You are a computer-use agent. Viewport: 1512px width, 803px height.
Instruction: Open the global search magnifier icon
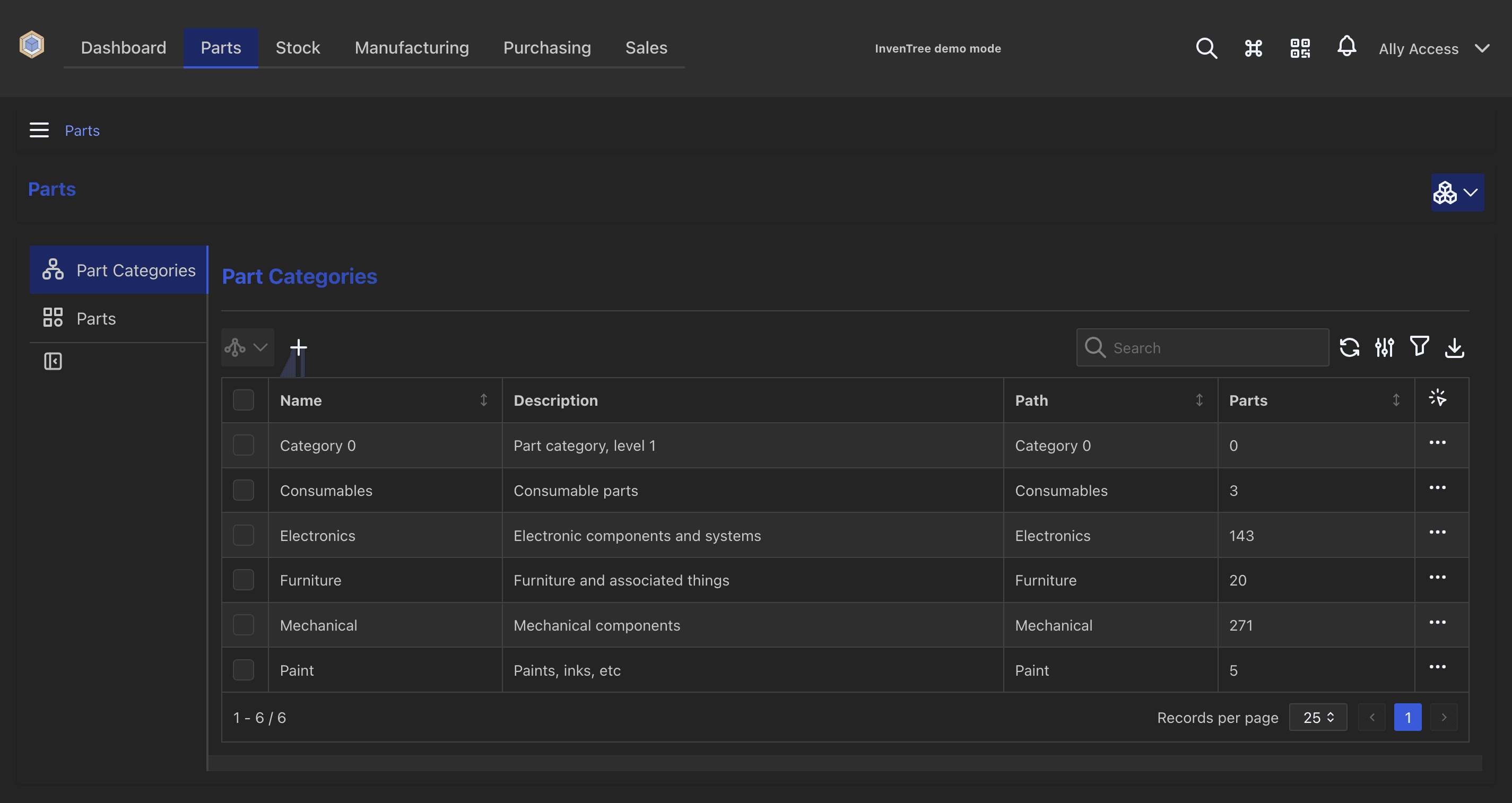(1206, 48)
